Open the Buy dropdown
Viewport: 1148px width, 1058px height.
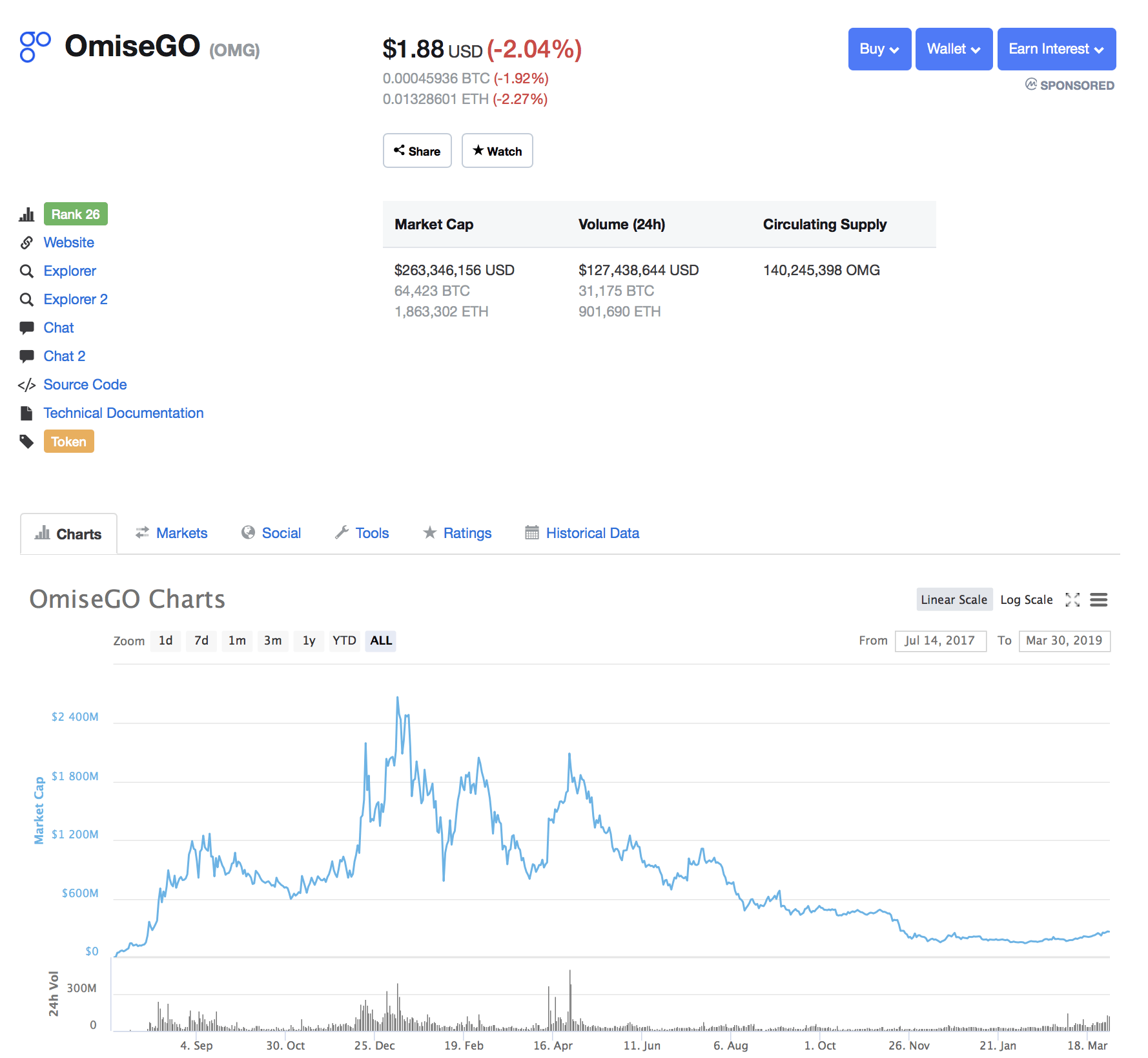pyautogui.click(x=879, y=49)
